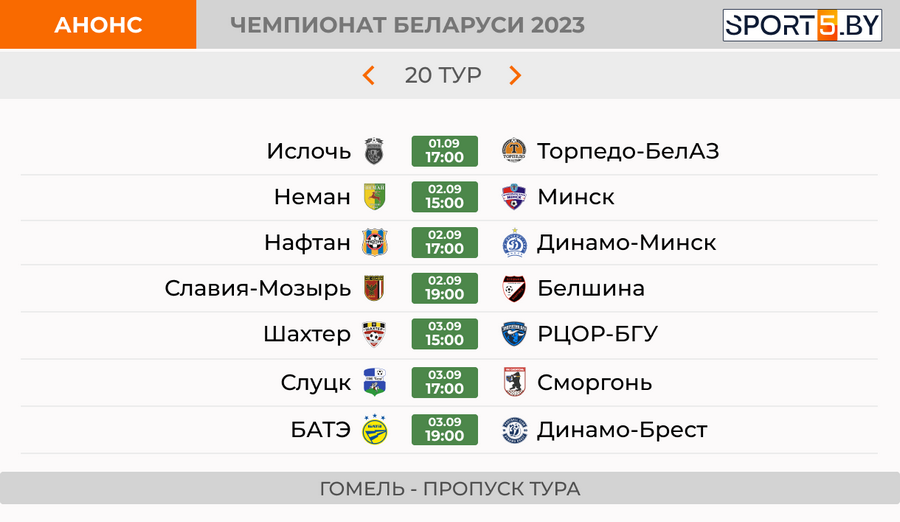Click the Торпедо-БелАЗ club crest
The image size is (900, 522).
[x=514, y=150]
